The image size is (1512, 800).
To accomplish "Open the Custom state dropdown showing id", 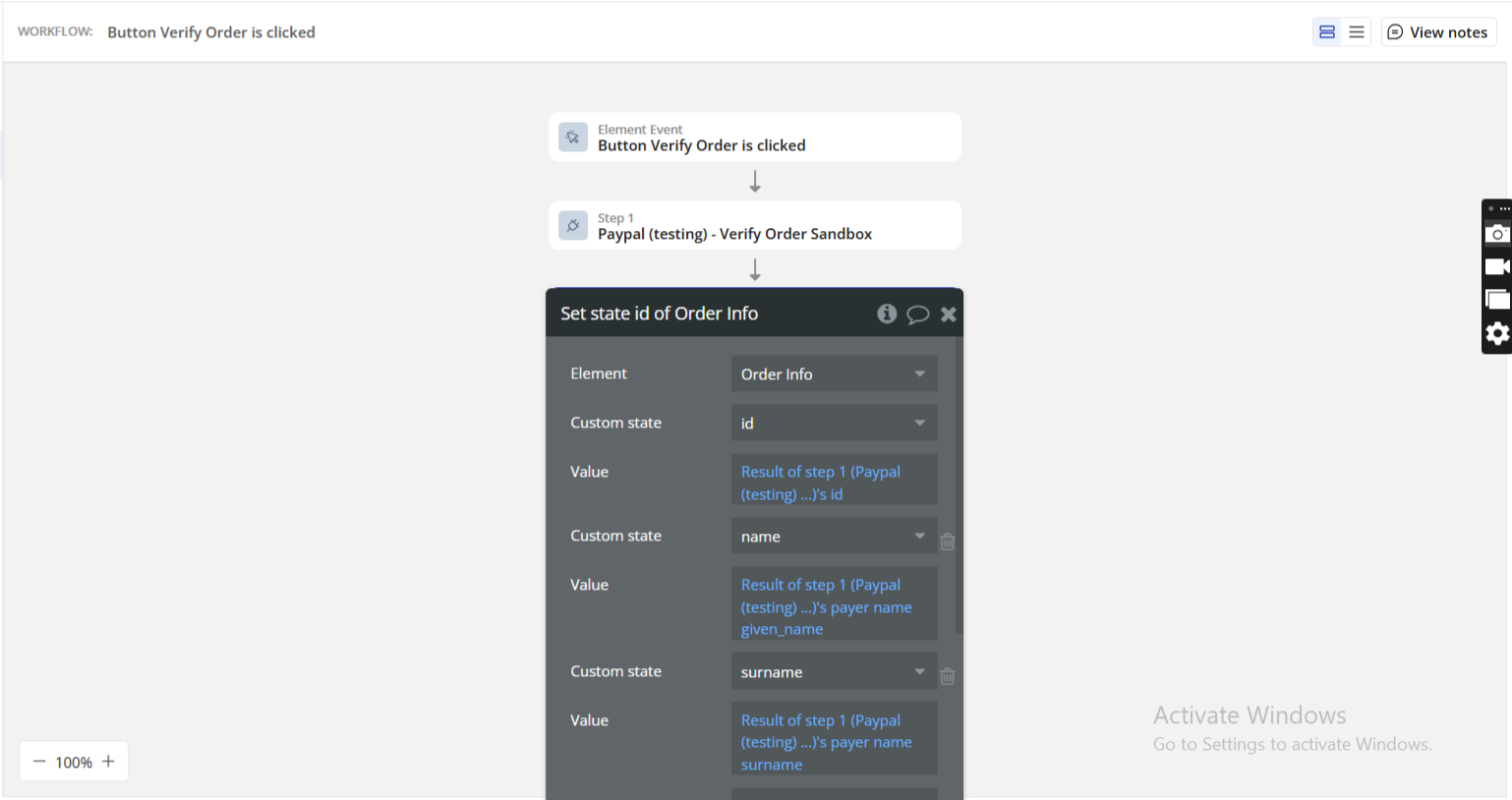I will click(x=833, y=424).
